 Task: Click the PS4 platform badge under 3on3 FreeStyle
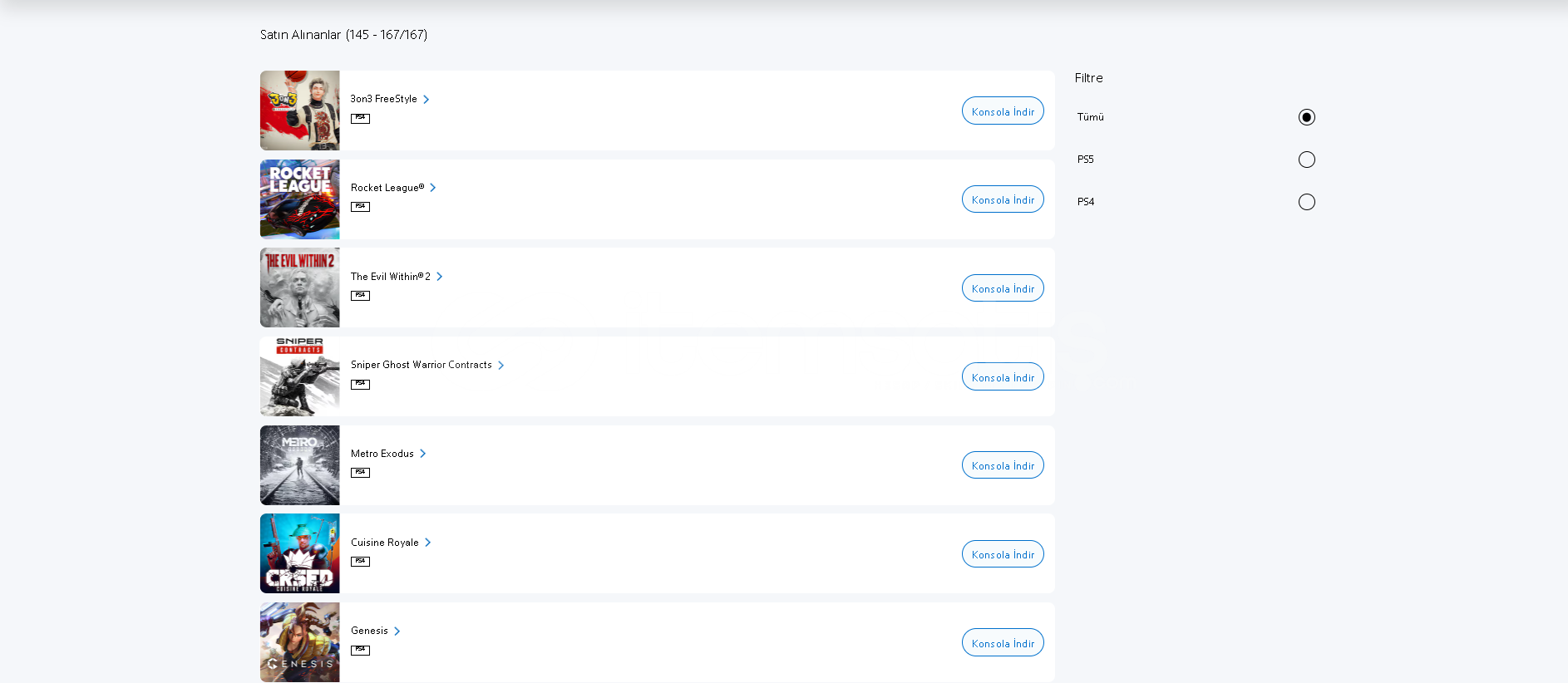point(360,118)
